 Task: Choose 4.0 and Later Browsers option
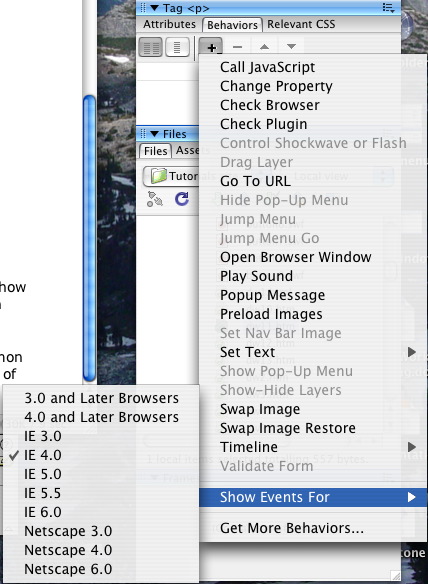tap(101, 417)
